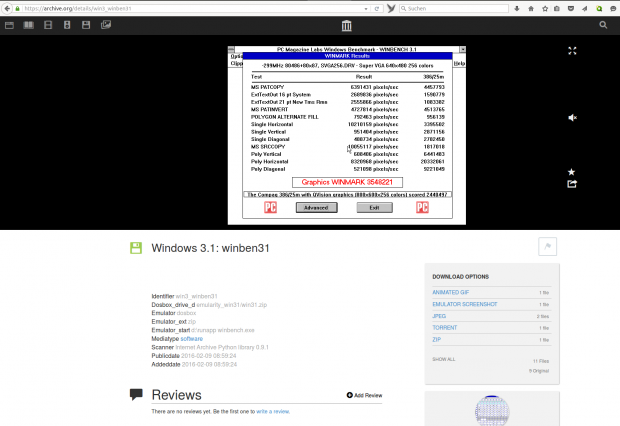Click the green floppy software icon by title

pyautogui.click(x=136, y=248)
